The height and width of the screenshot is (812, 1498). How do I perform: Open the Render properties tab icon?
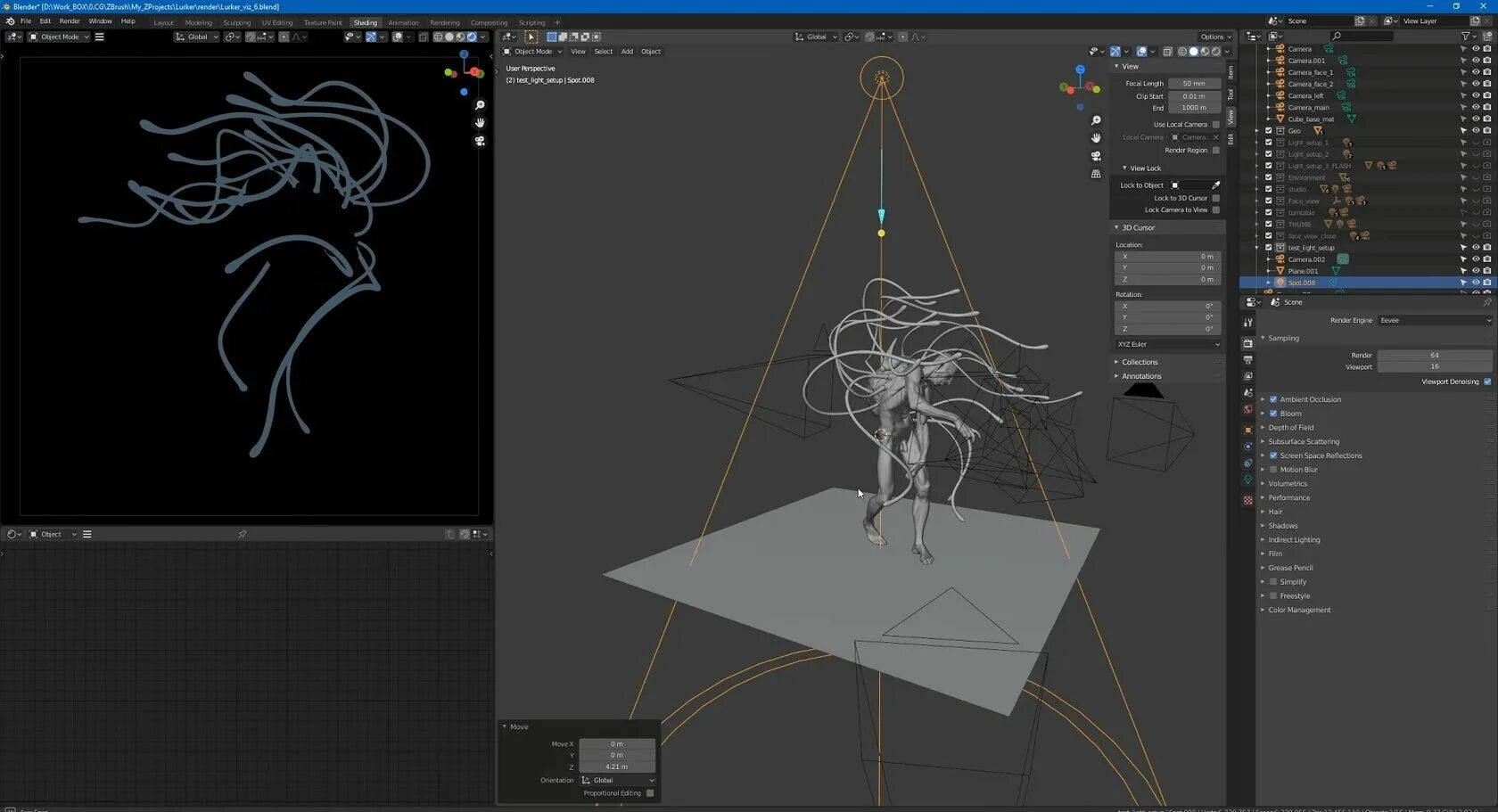(x=1247, y=343)
